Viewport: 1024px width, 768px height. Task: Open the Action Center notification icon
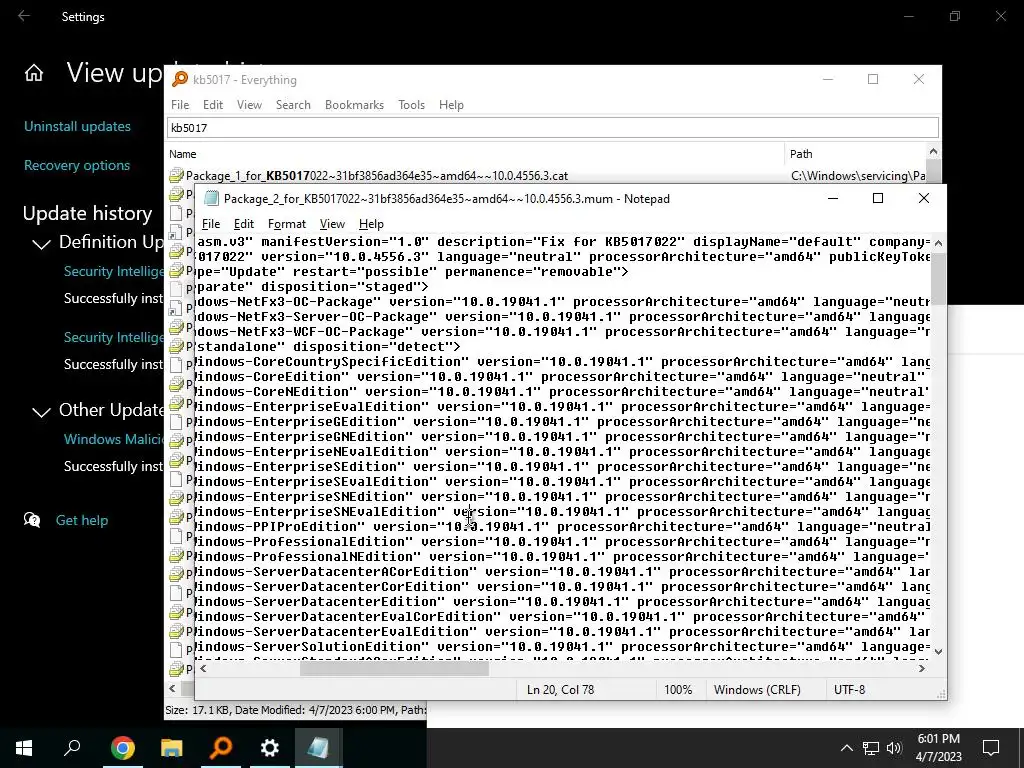tap(991, 748)
